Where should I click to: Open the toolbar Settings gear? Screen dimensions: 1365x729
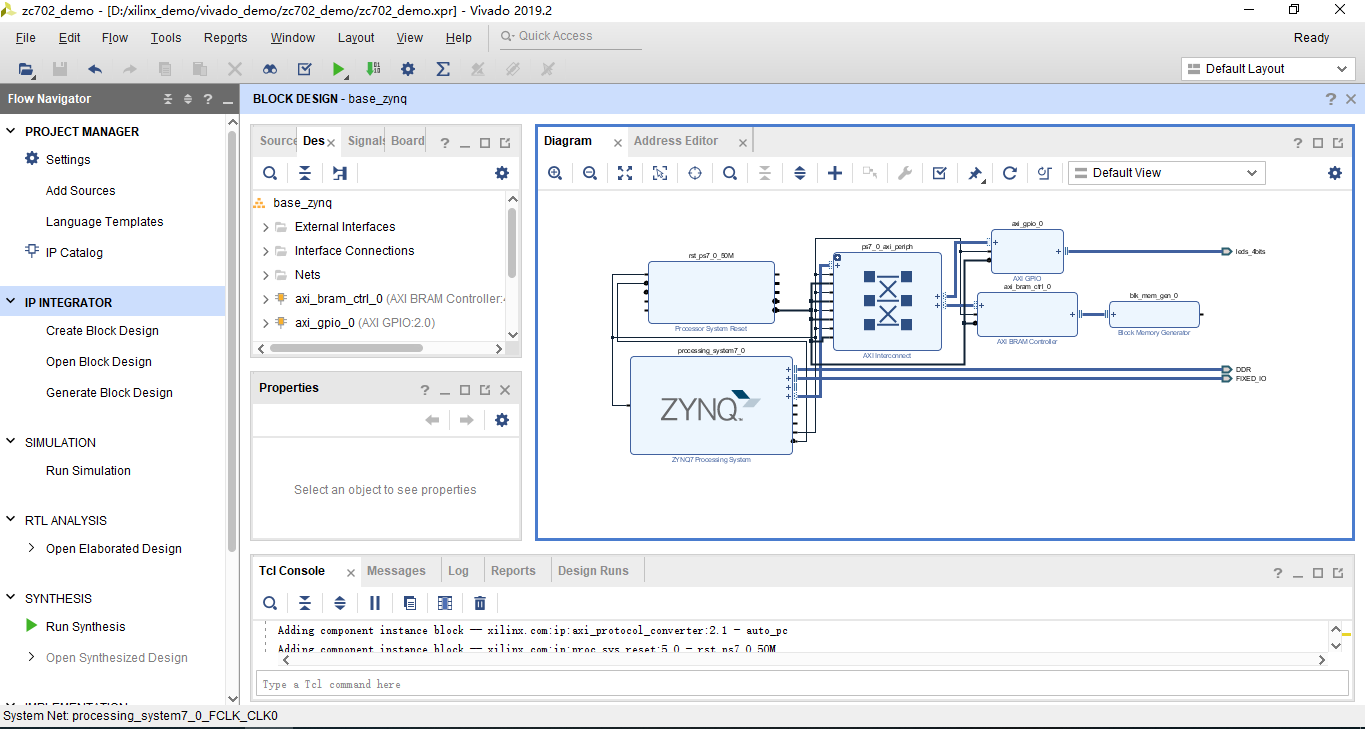pos(408,69)
